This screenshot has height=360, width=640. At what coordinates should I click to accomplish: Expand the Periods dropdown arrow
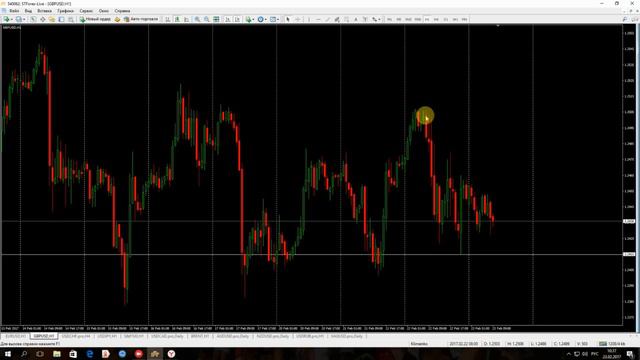click(266, 19)
